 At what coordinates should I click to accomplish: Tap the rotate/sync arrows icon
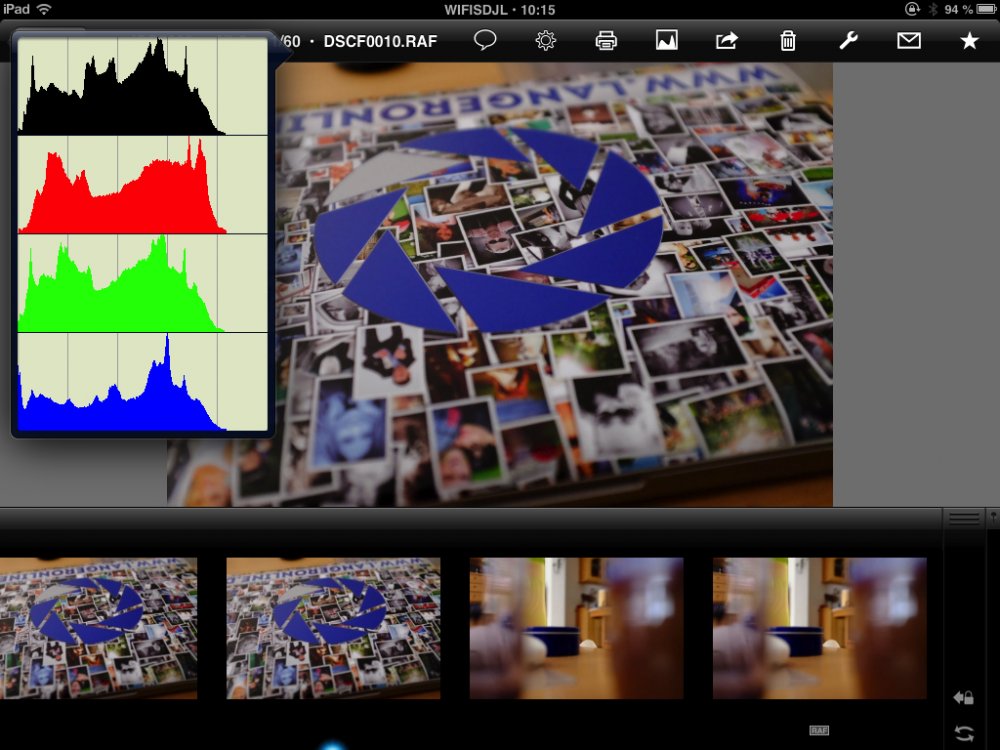pos(964,733)
